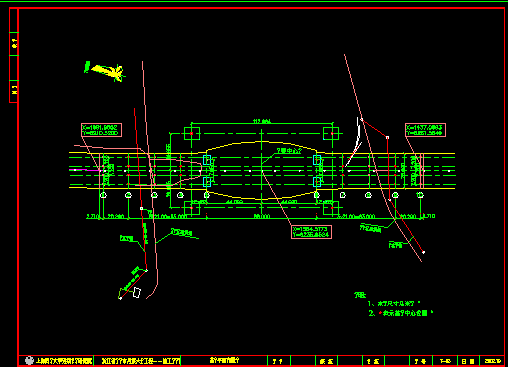Select the green boxed label left of the red line
Screen dimensions: 508x367
coord(127,238)
